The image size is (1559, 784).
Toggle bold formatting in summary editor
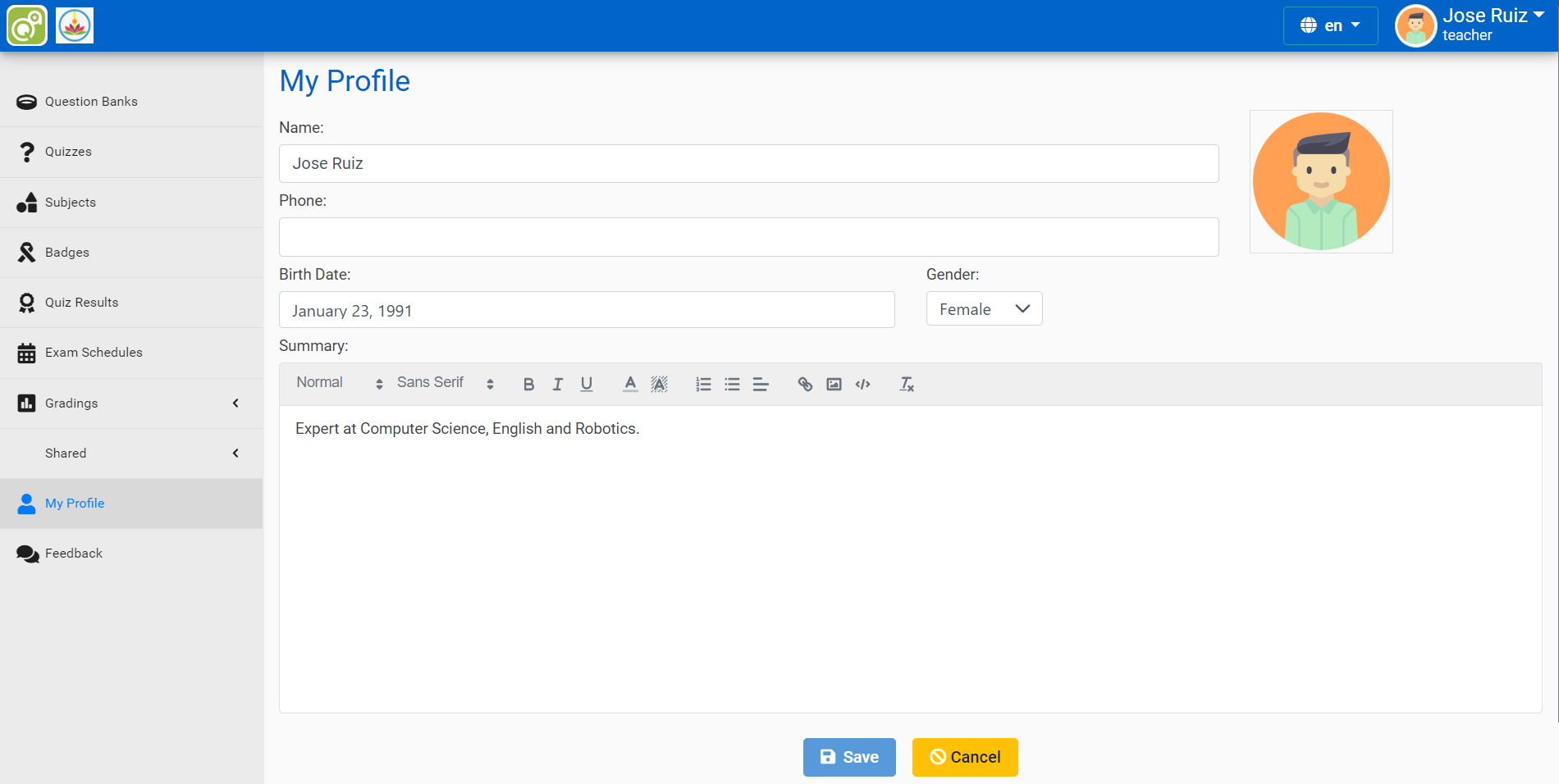pos(528,384)
